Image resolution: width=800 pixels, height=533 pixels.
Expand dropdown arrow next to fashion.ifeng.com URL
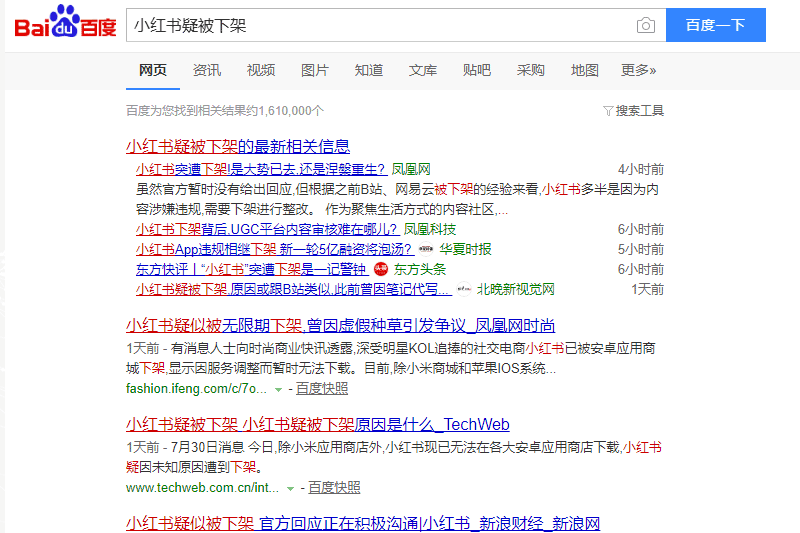(x=278, y=390)
